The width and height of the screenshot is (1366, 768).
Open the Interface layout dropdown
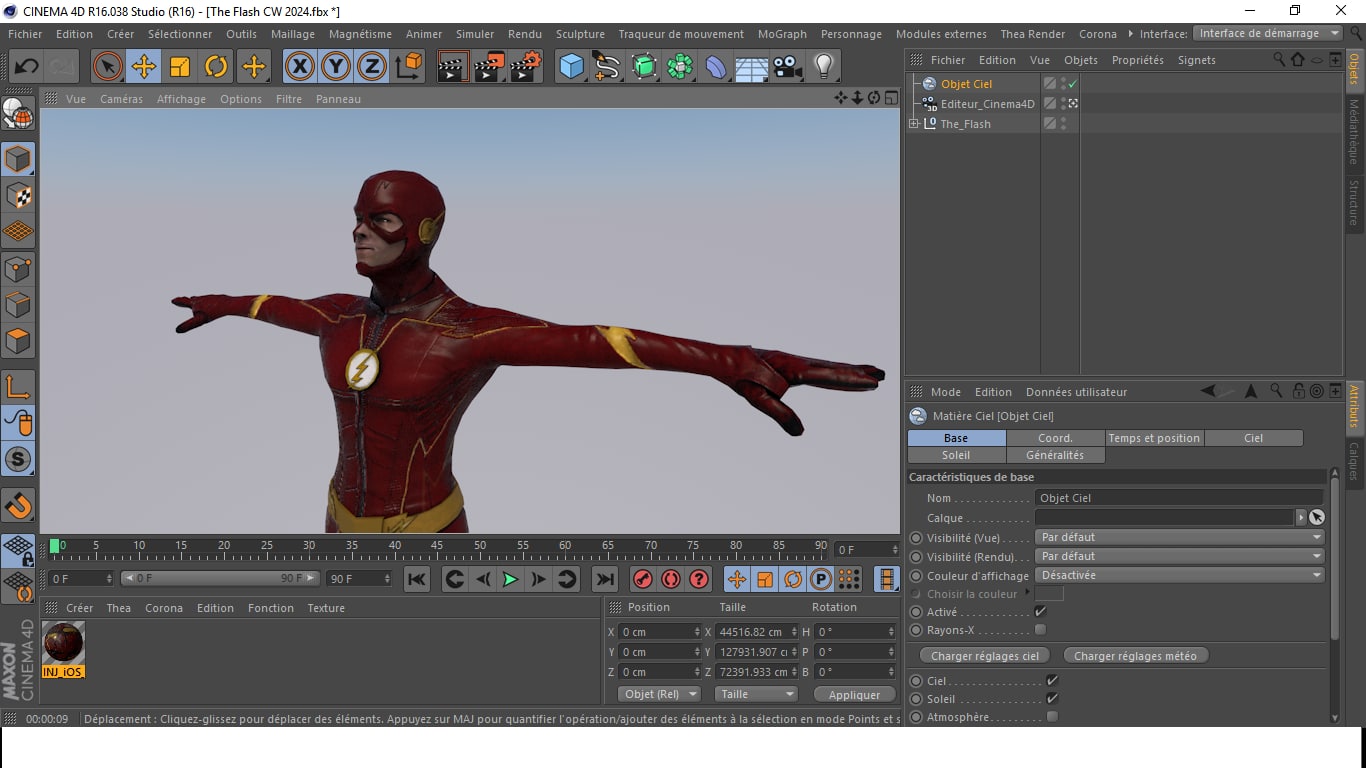pos(1267,33)
